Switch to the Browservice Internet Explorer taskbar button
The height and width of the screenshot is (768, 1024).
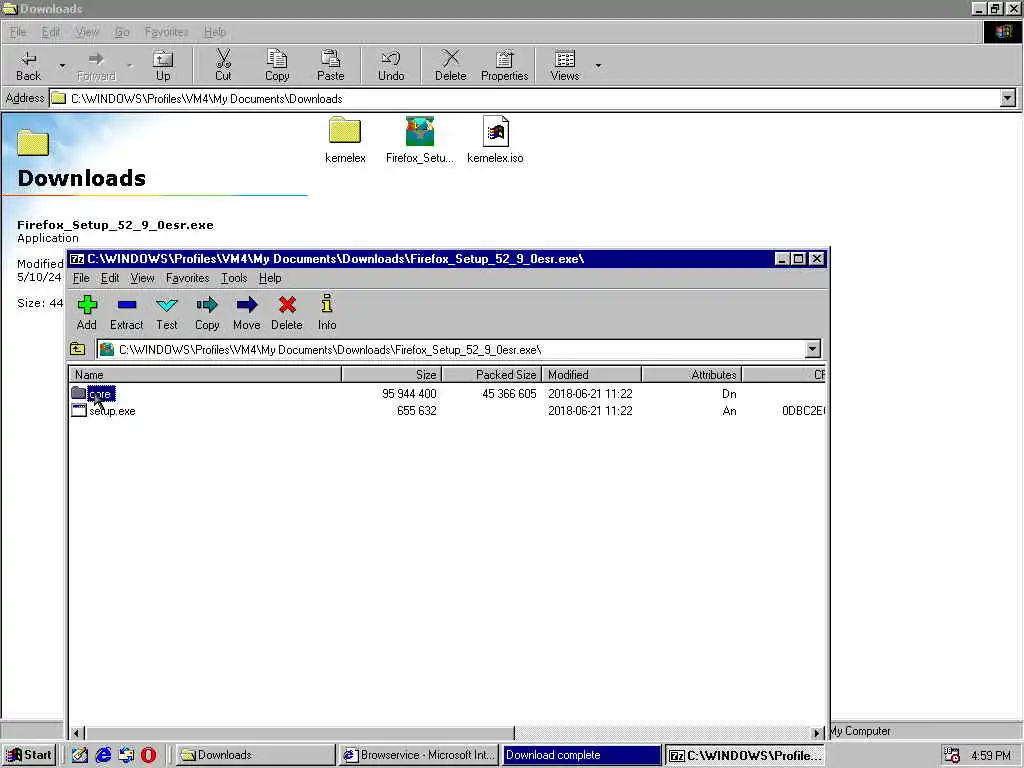pos(419,755)
